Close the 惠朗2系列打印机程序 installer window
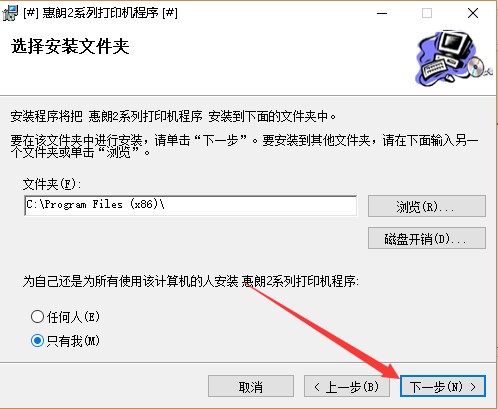 click(473, 13)
